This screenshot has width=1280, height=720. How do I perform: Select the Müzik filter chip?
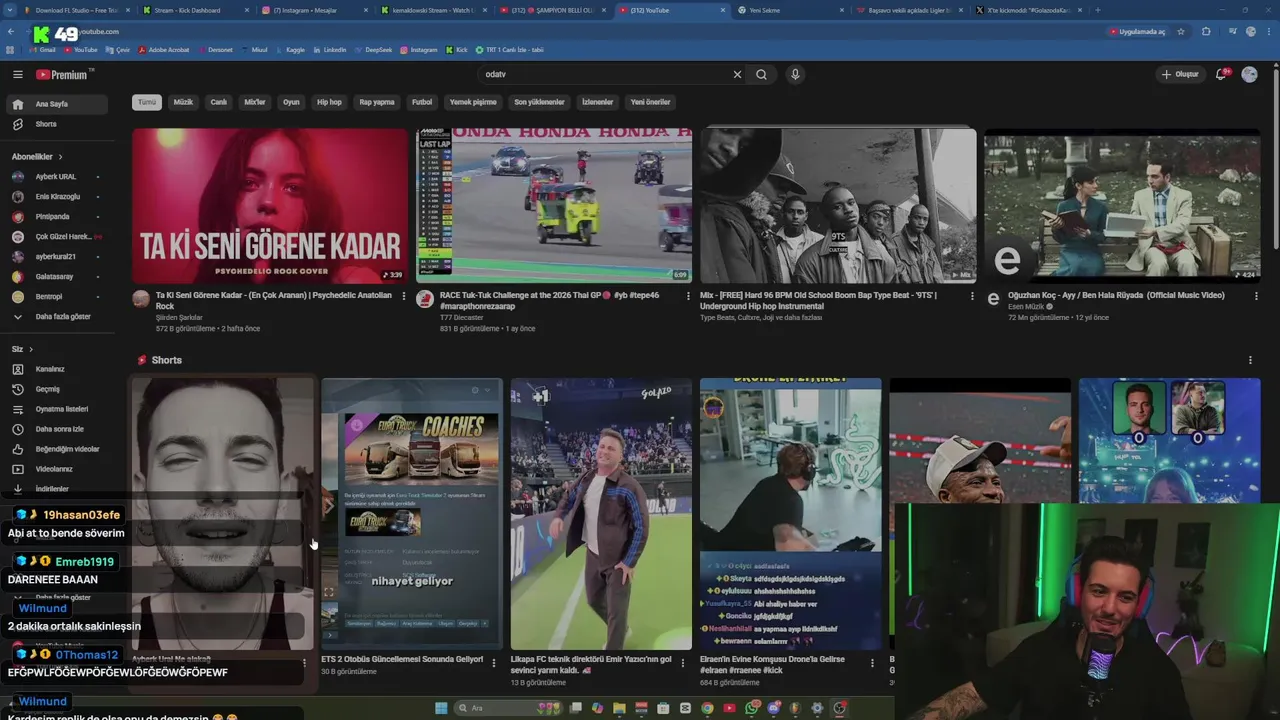(x=183, y=102)
